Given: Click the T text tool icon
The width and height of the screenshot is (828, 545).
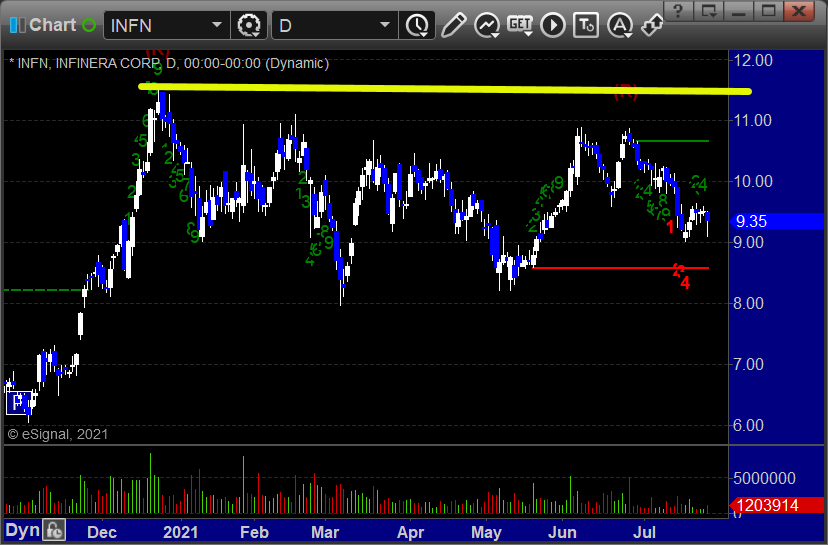Looking at the screenshot, I should [x=586, y=25].
